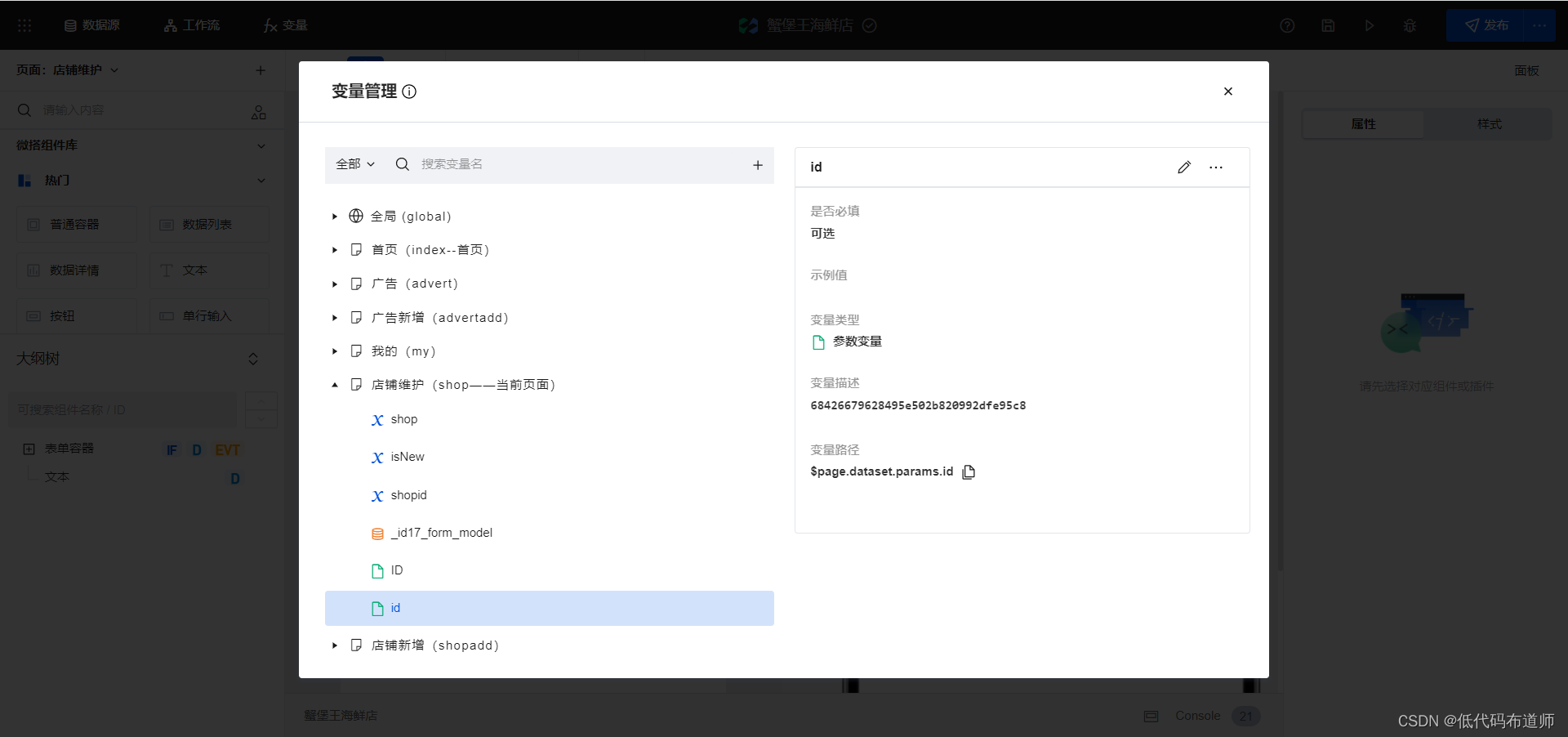This screenshot has width=1568, height=737.
Task: Switch to the 属性 tab
Action: pos(1363,124)
